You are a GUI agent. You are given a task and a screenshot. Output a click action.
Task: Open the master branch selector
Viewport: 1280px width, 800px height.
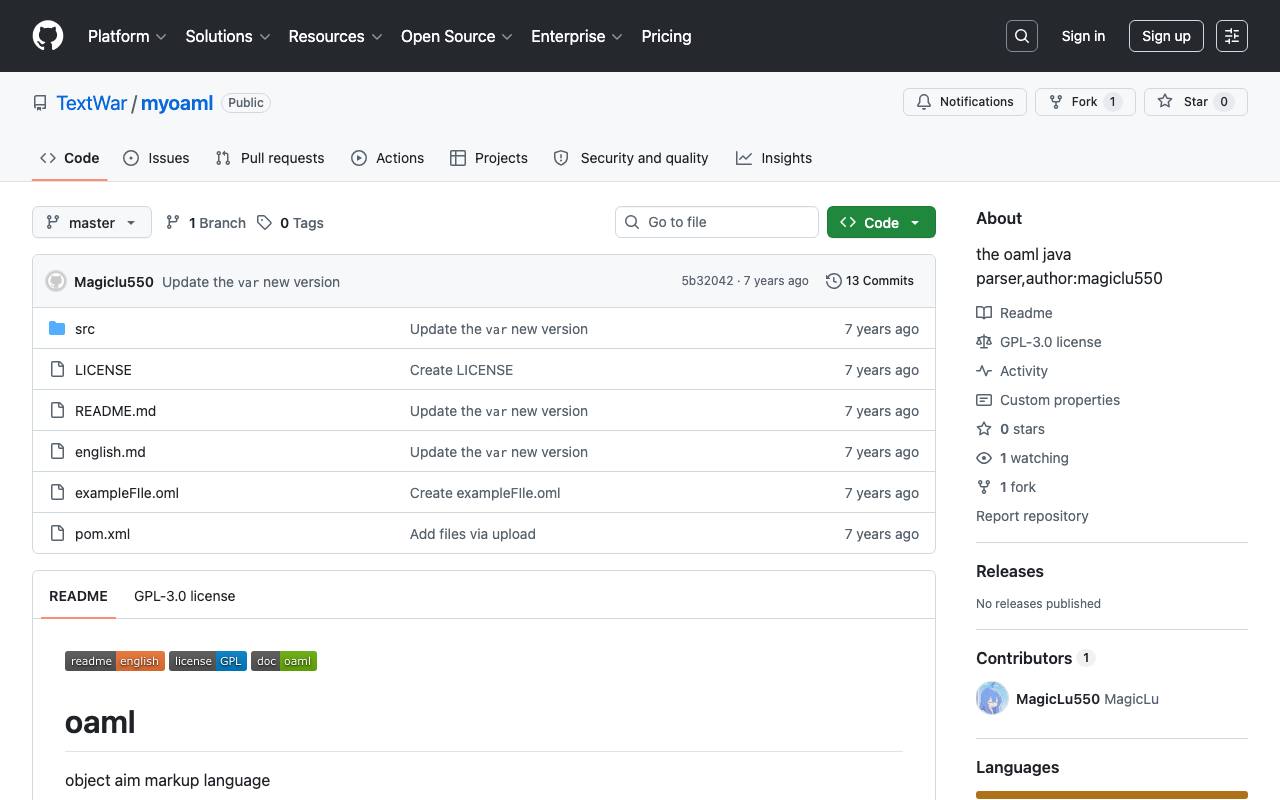pos(92,222)
